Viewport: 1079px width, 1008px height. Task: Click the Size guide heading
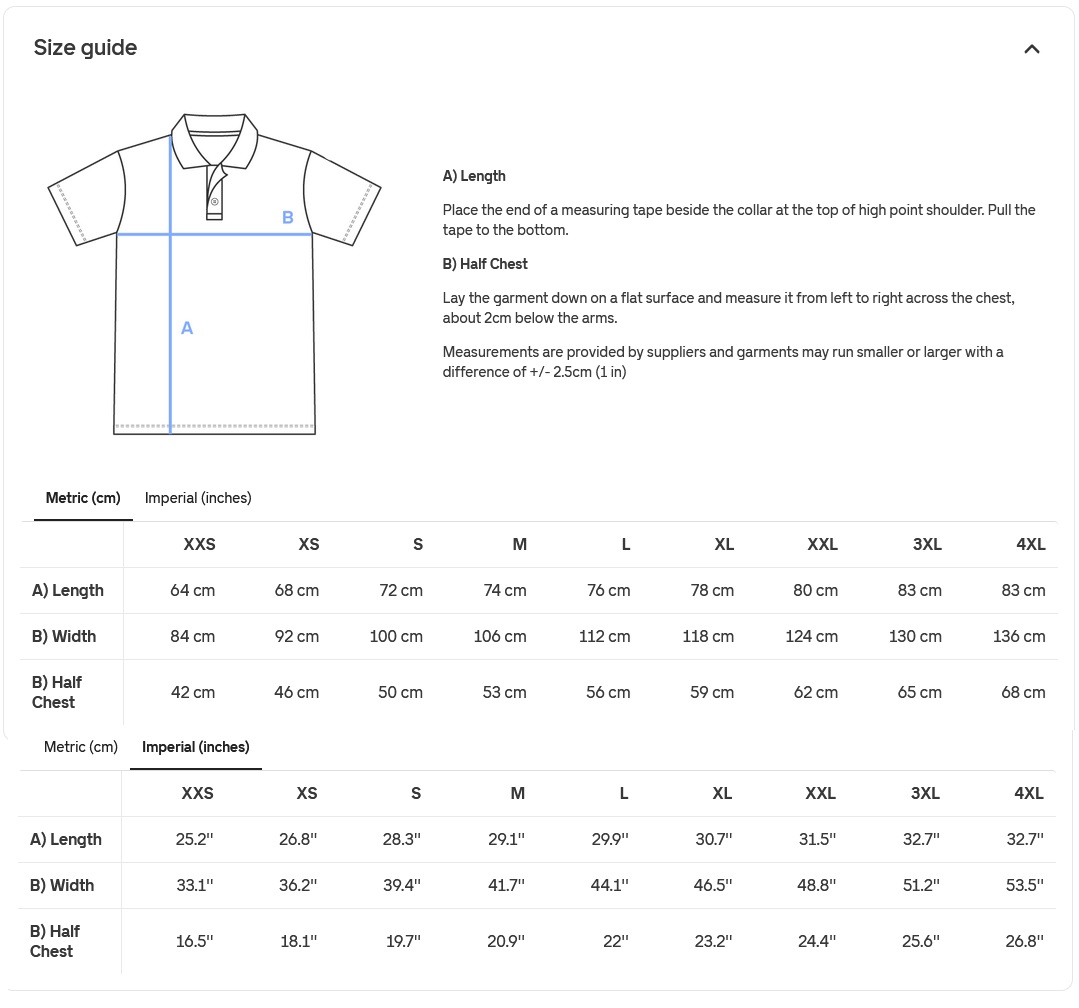[86, 48]
